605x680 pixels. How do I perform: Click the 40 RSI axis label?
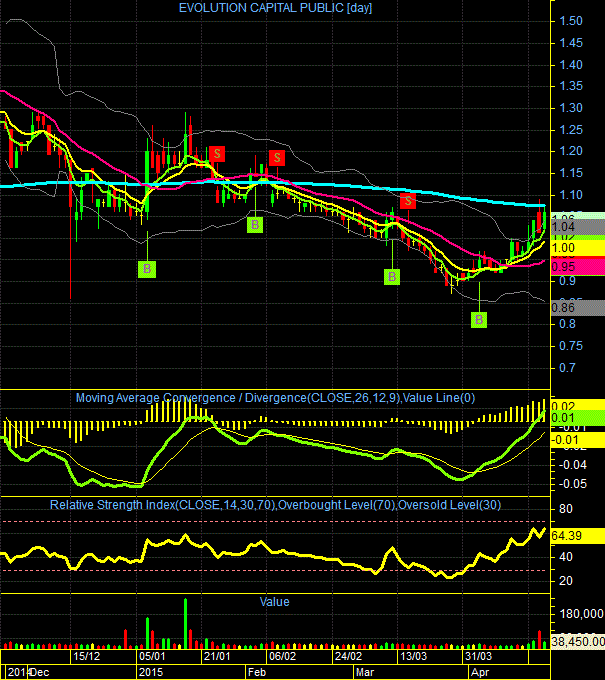(566, 557)
